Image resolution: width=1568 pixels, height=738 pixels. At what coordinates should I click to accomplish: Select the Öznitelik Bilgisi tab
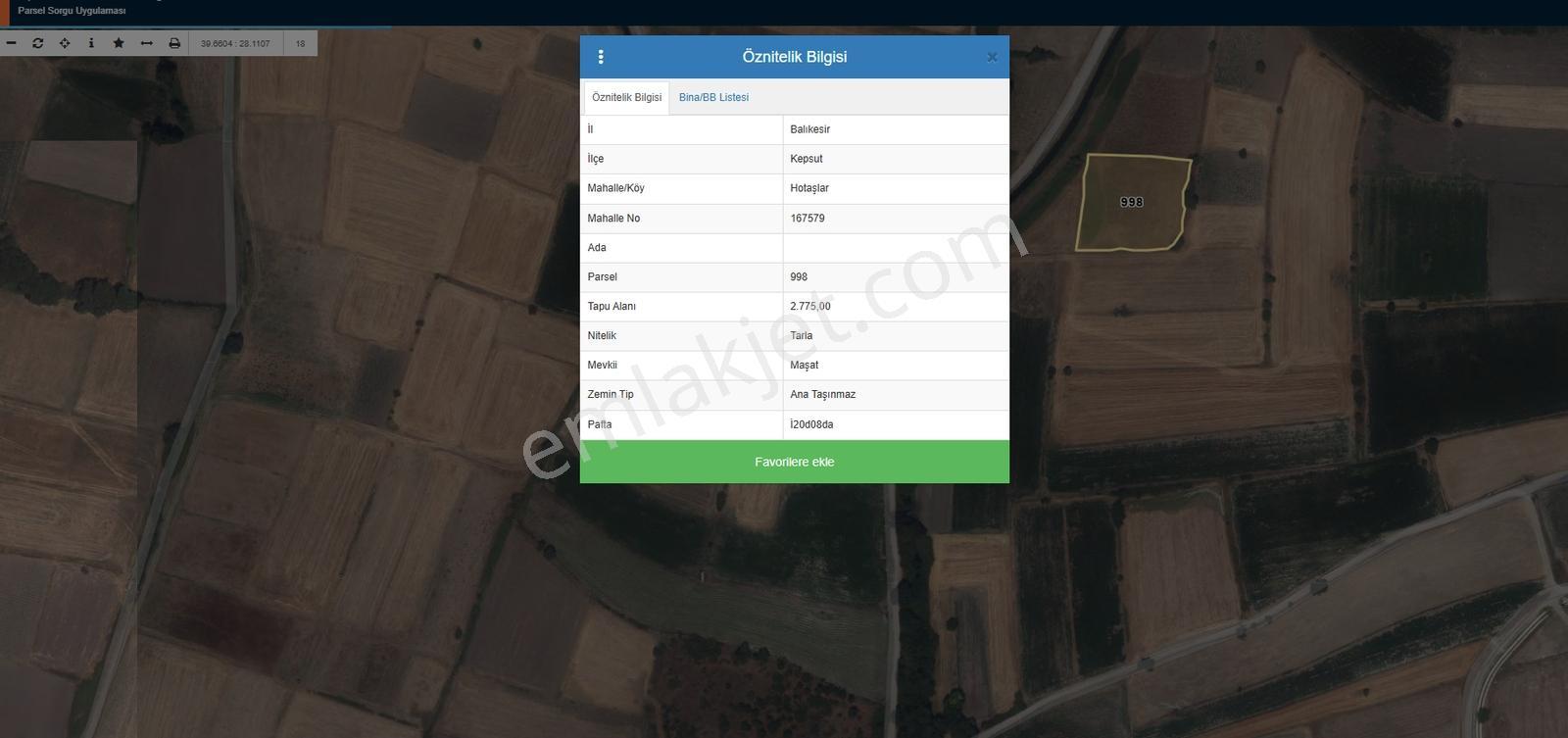[627, 98]
